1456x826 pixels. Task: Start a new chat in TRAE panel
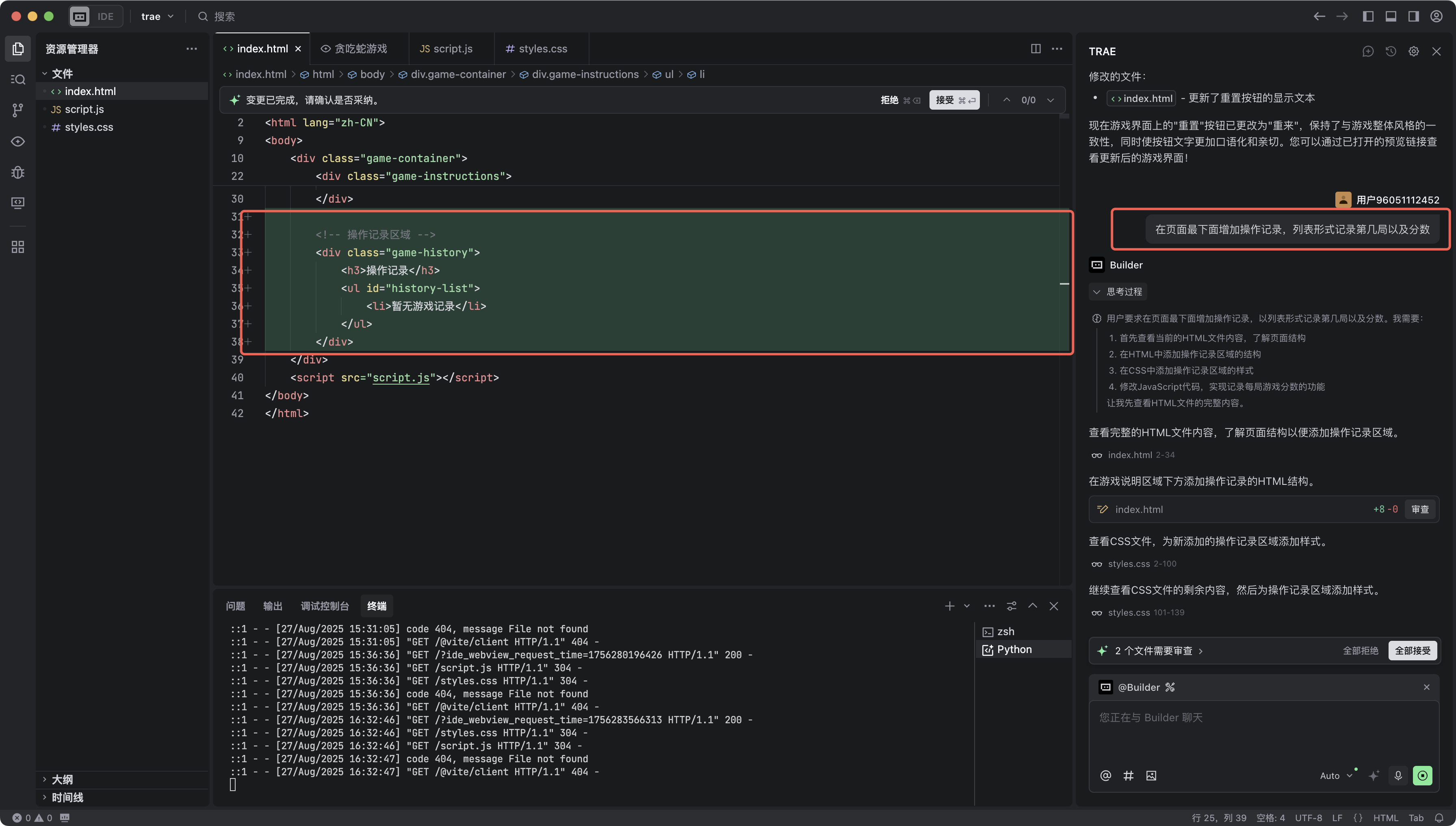tap(1368, 52)
